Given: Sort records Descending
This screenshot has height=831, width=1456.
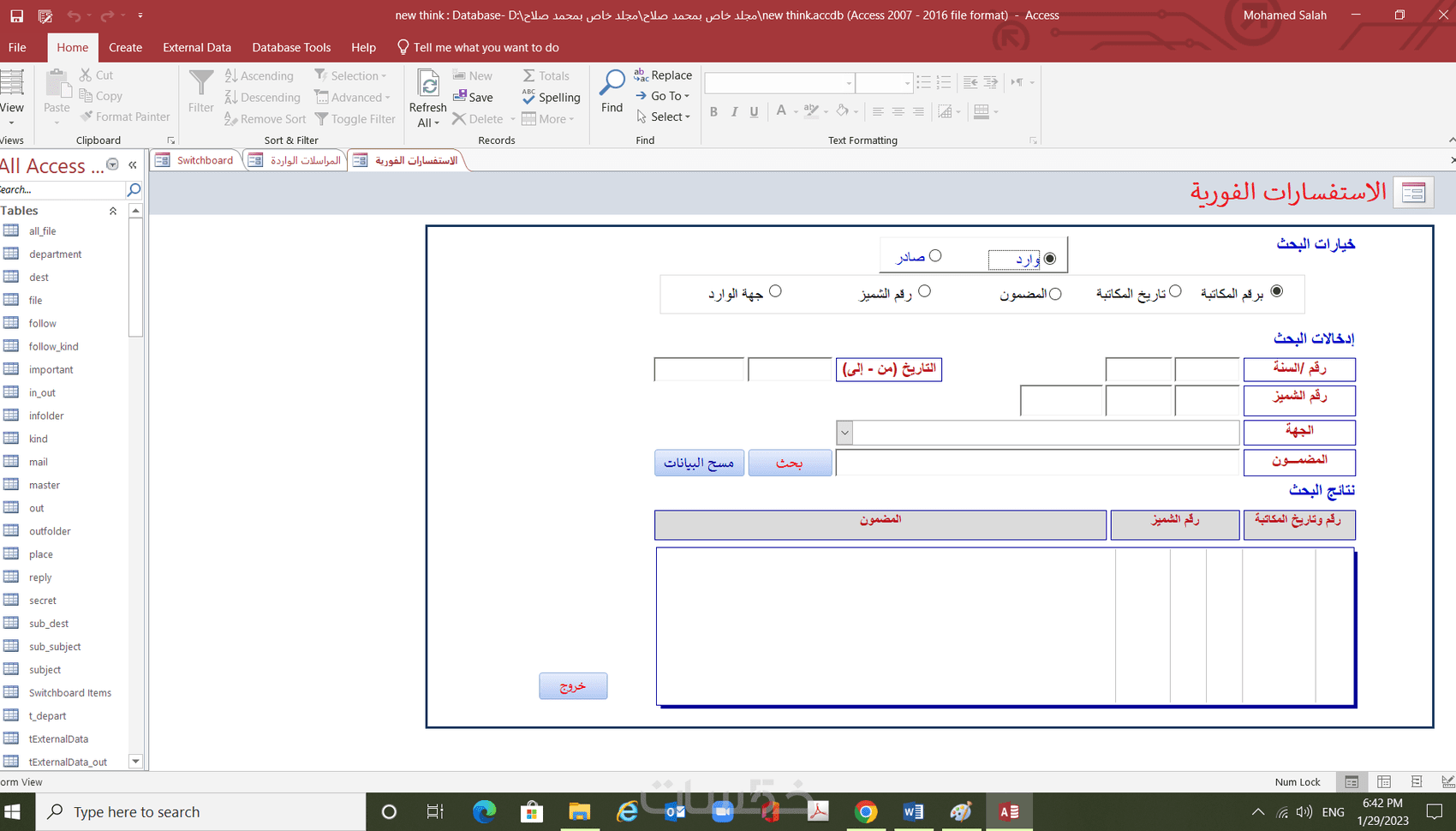Looking at the screenshot, I should click(263, 98).
